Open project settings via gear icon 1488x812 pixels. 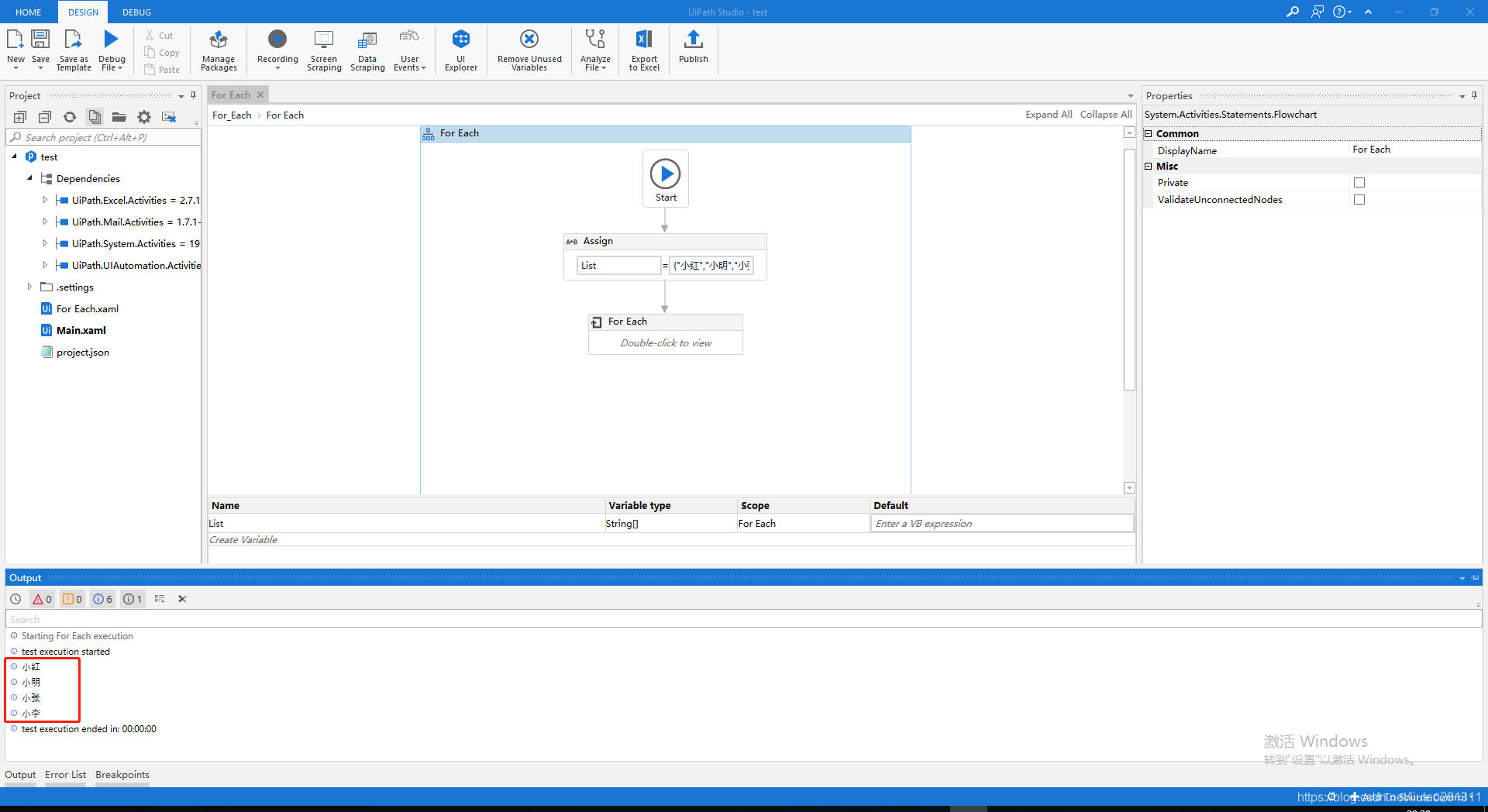[143, 116]
